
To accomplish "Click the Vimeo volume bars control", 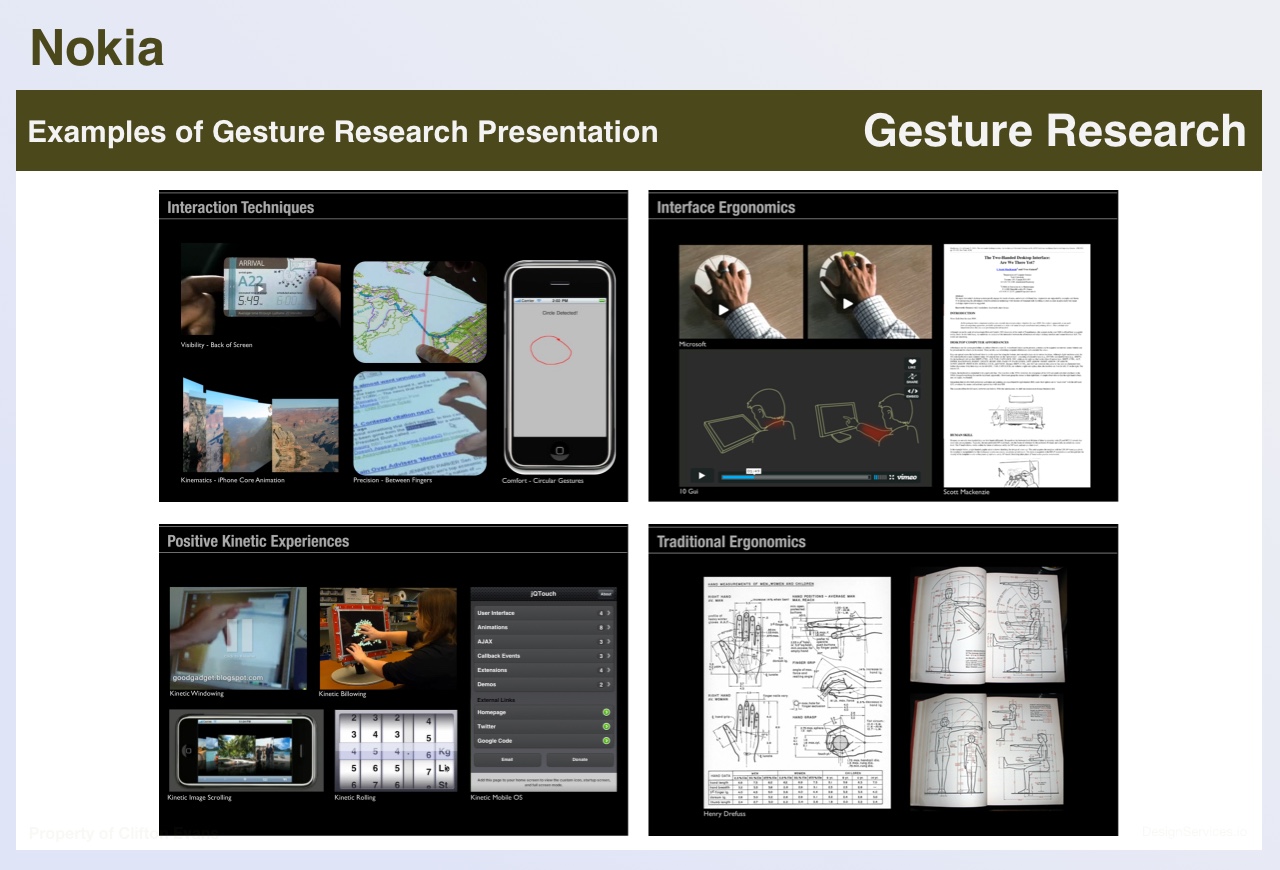I will (879, 477).
